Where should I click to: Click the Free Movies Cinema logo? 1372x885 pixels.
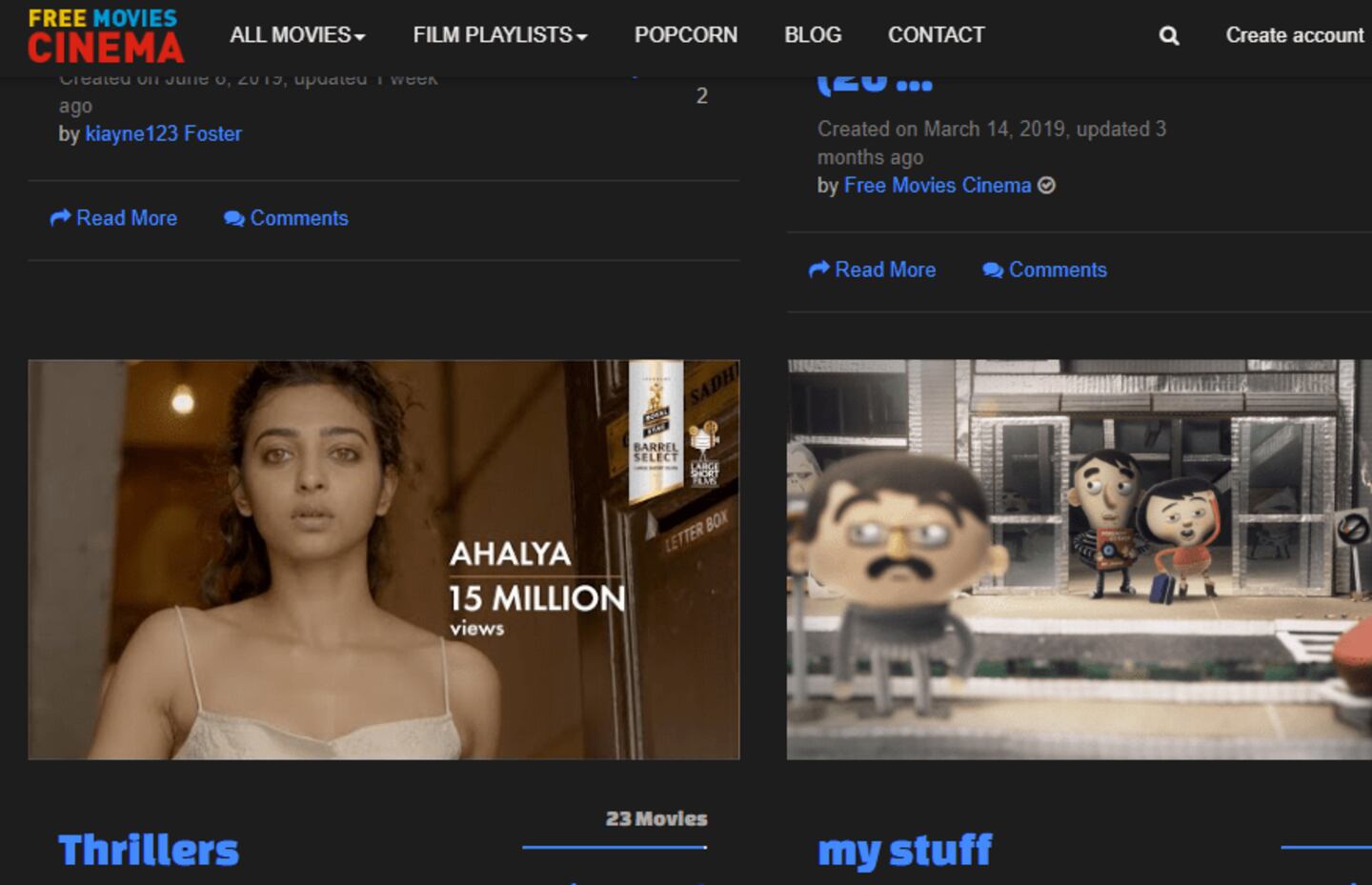click(x=105, y=36)
